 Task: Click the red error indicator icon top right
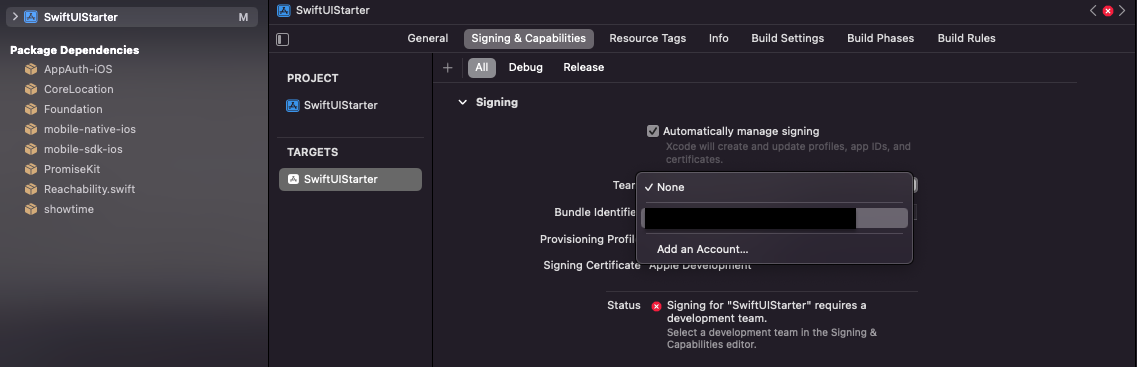[1108, 10]
